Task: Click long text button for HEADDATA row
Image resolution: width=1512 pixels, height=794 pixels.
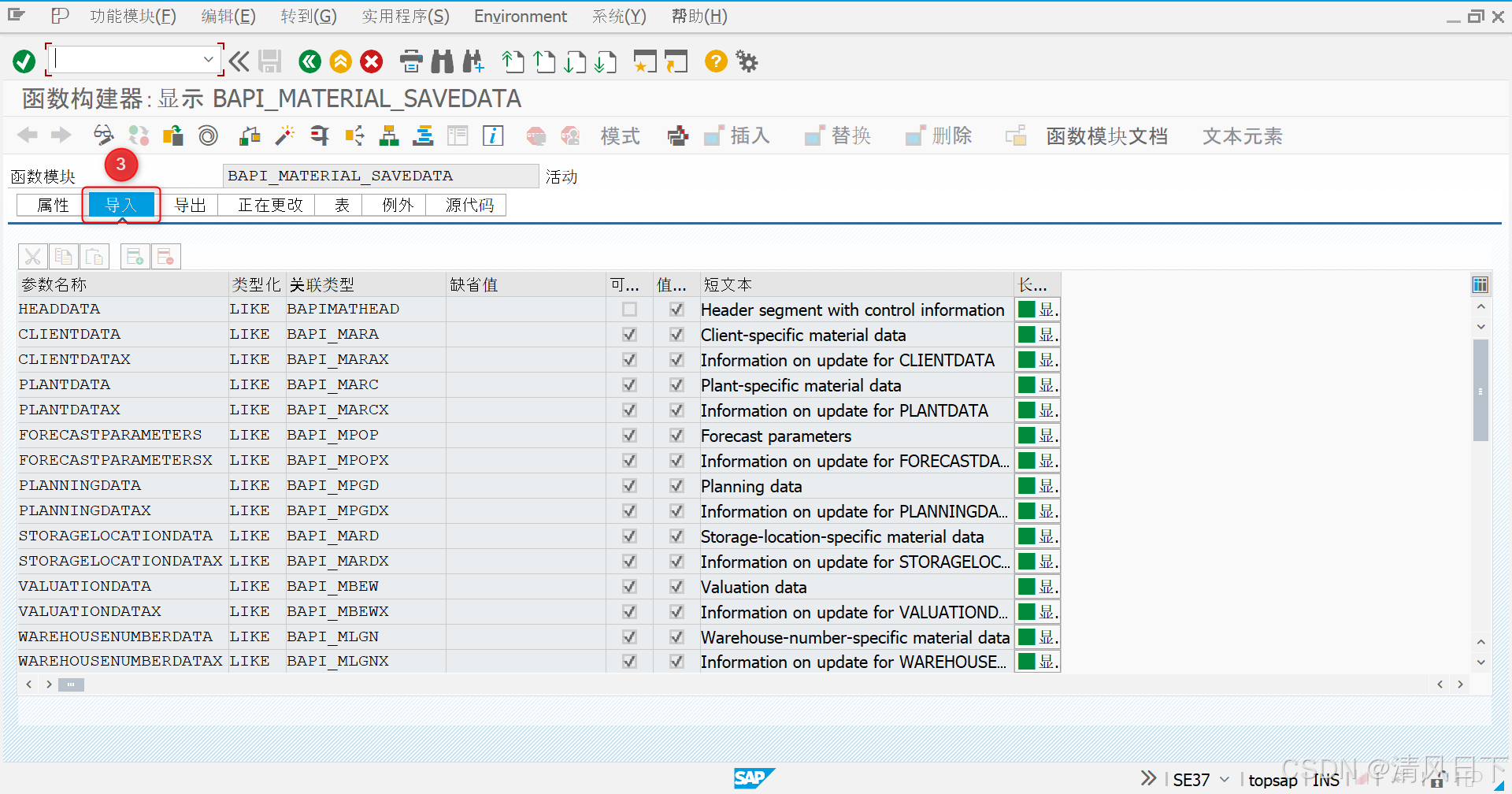Action: pyautogui.click(x=1037, y=310)
